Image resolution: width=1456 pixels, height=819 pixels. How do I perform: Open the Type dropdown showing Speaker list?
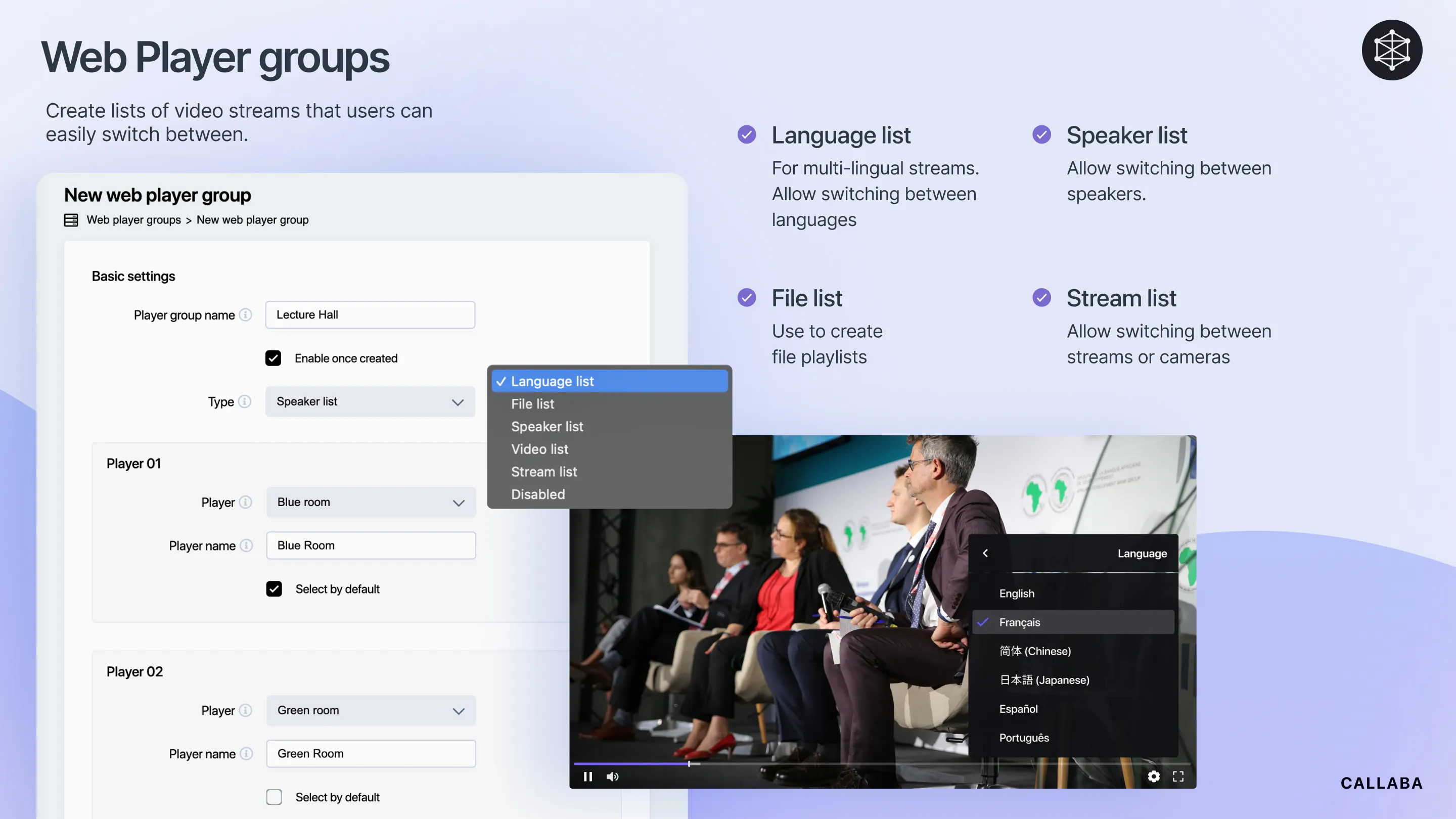tap(370, 402)
